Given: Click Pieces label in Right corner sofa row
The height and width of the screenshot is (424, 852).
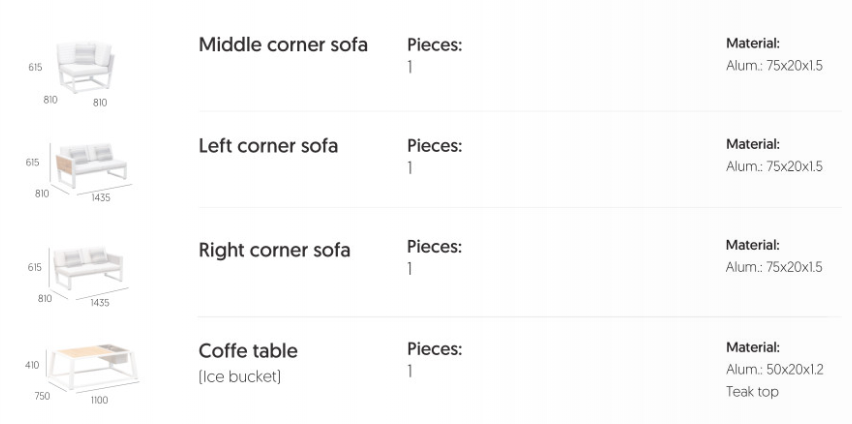Looking at the screenshot, I should click(x=434, y=247).
